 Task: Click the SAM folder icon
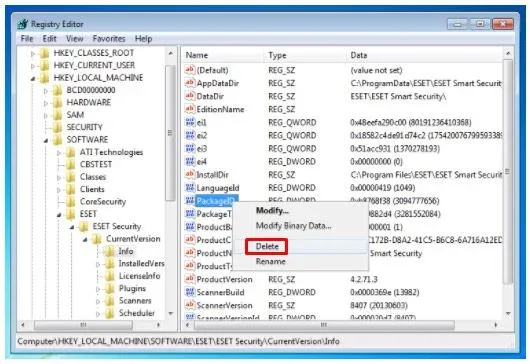57,115
